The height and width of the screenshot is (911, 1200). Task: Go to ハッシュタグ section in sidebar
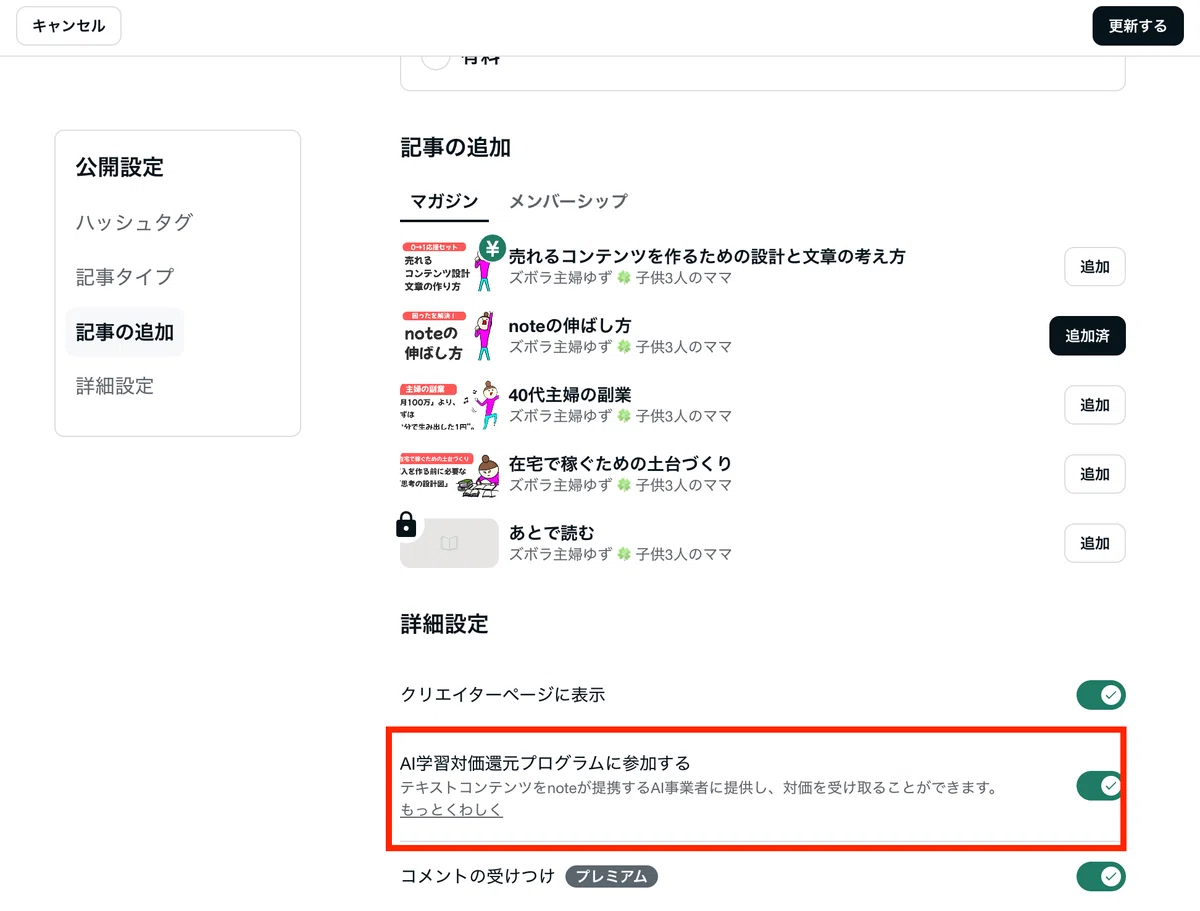134,222
